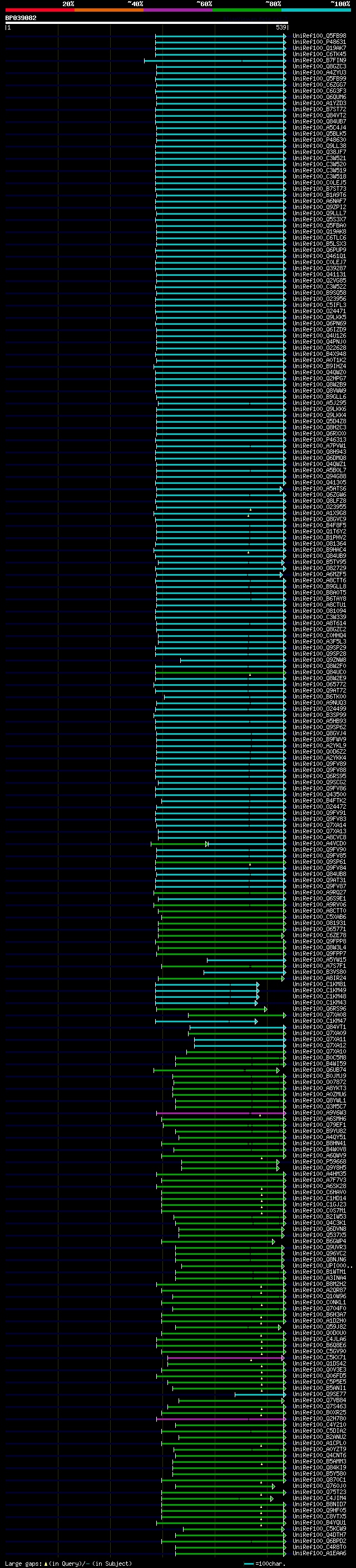The image size is (356, 1568).
Task: Click the UniRef100_A4ZYU3 label
Action: pyautogui.click(x=319, y=72)
